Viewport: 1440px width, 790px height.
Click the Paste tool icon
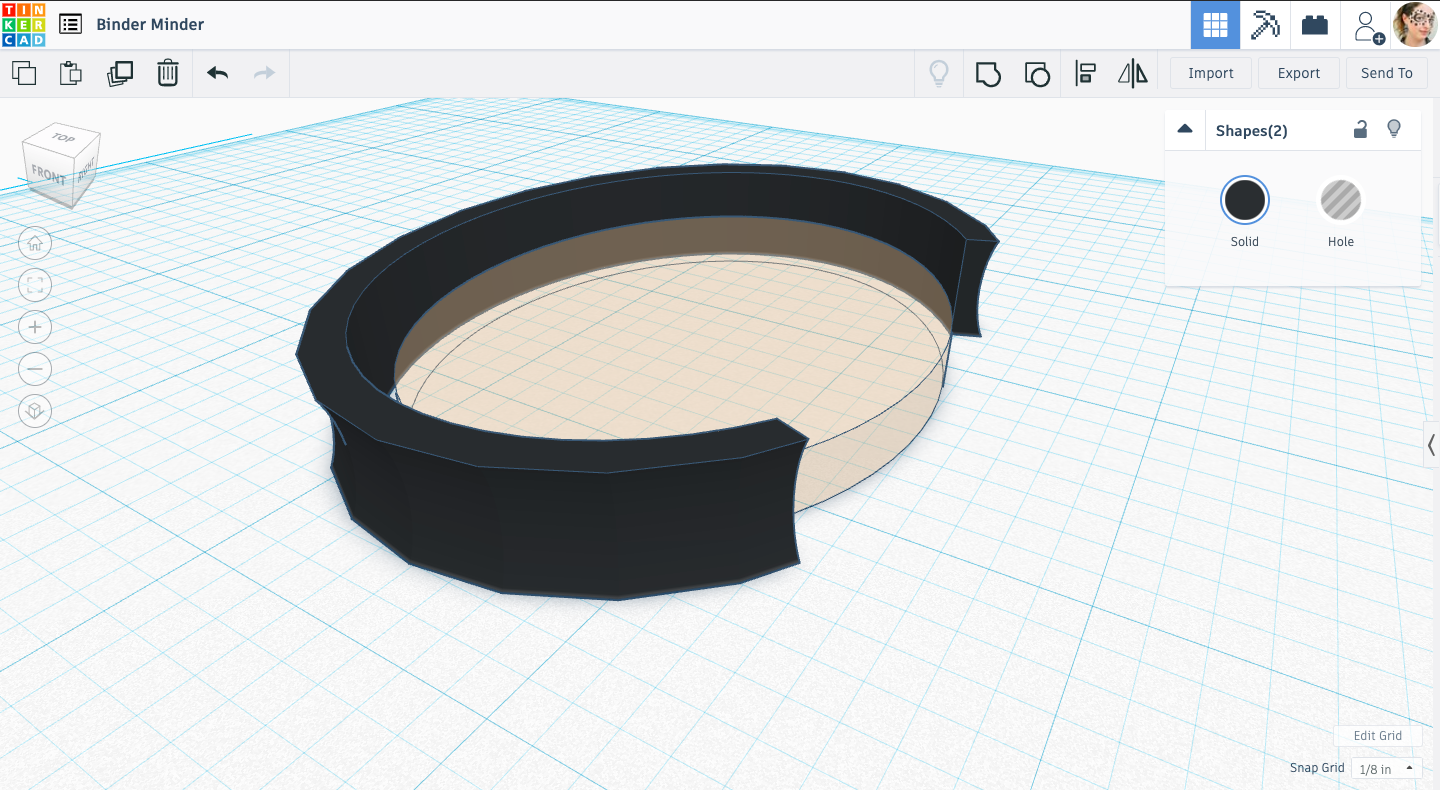[70, 73]
